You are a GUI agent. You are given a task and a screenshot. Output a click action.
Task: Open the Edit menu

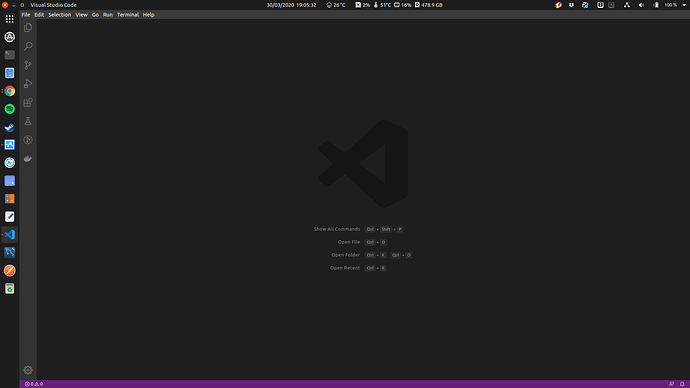39,15
